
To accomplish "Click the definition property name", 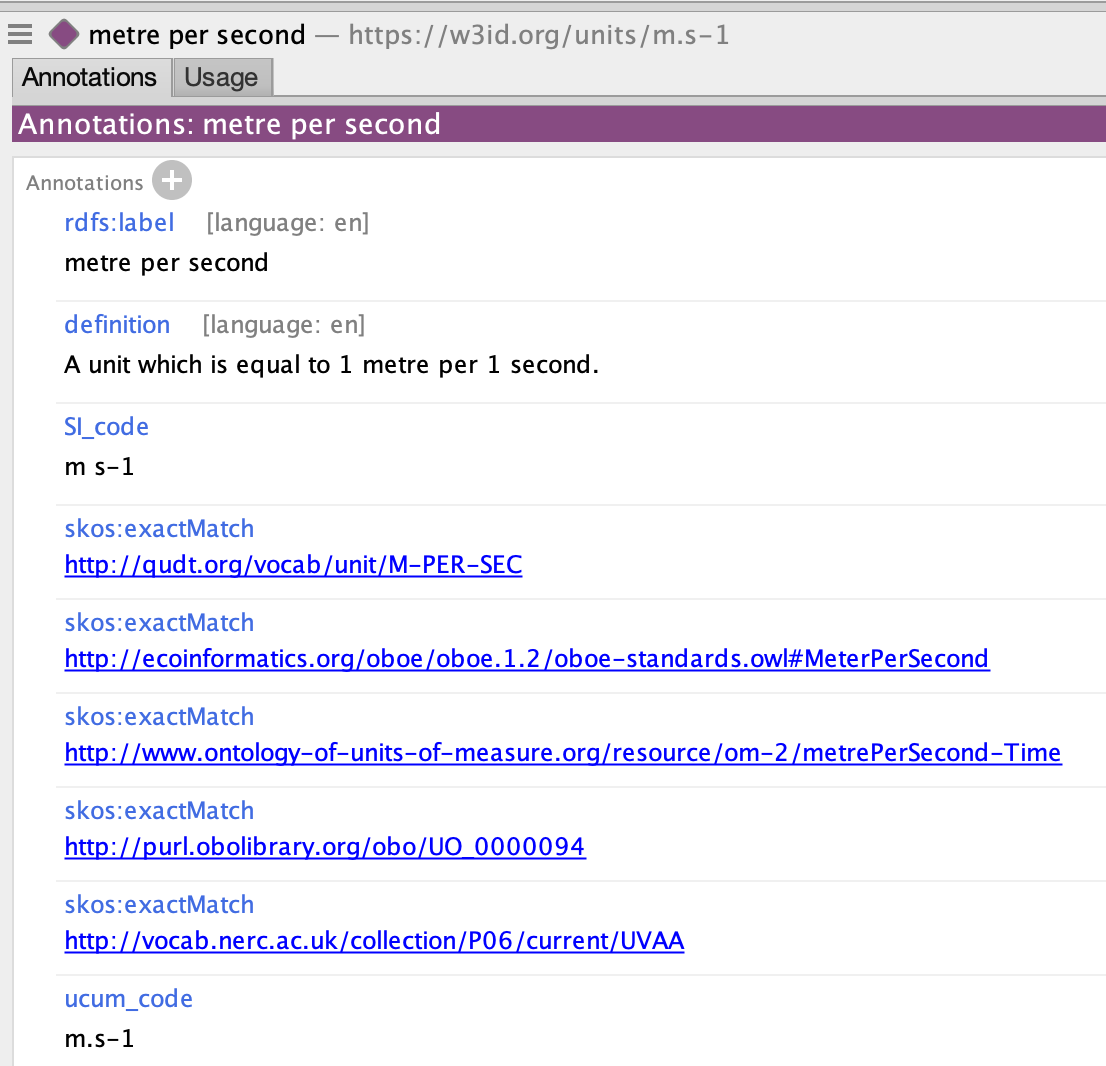I will 117,325.
